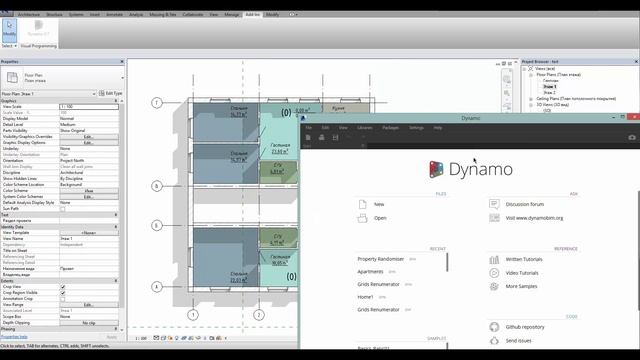This screenshot has width=640, height=360.
Task: Open the Manage ribbon tab
Action: click(232, 14)
